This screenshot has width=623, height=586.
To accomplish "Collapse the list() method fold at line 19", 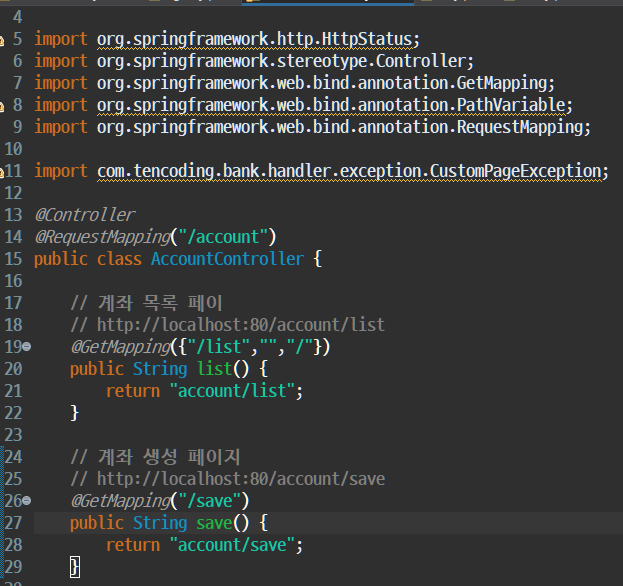I will pos(27,347).
